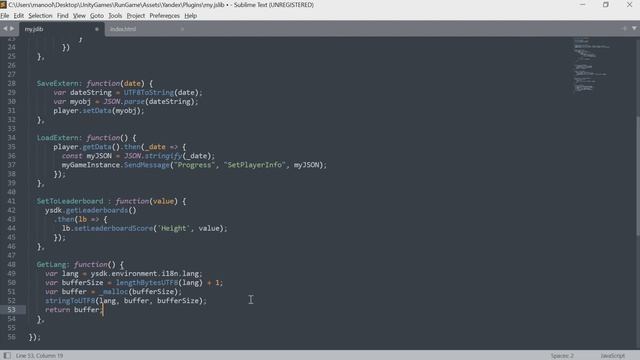This screenshot has height=360, width=640.
Task: Click on getLeaderboards call
Action: [97, 210]
